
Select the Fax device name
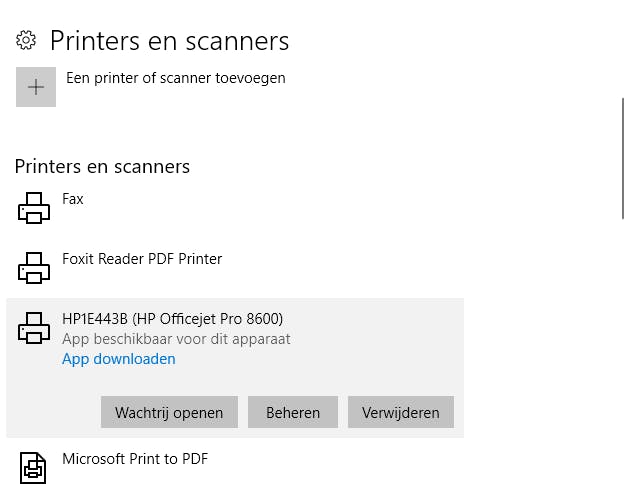pos(73,199)
